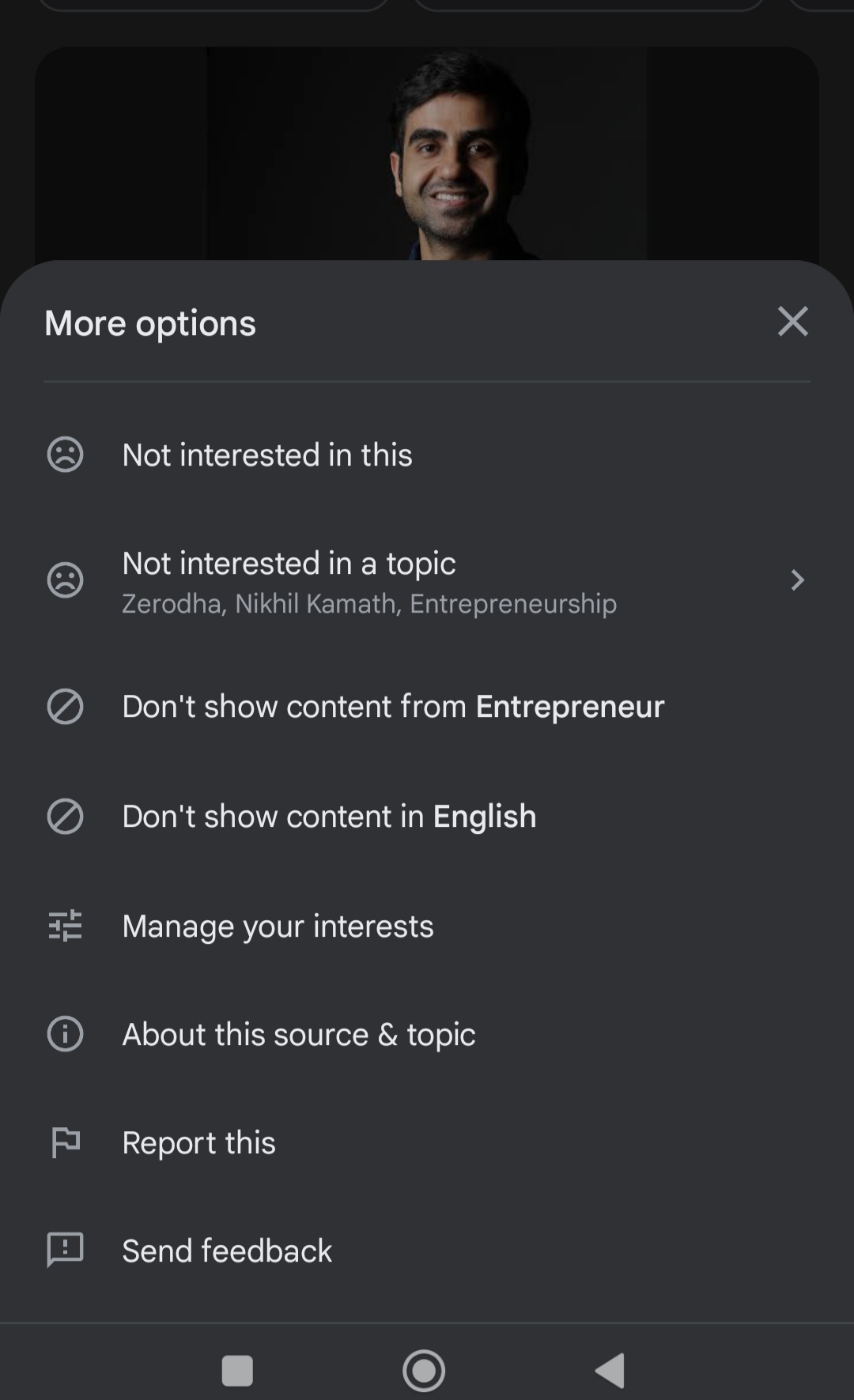This screenshot has height=1400, width=854.
Task: Select Send feedback option
Action: (227, 1251)
